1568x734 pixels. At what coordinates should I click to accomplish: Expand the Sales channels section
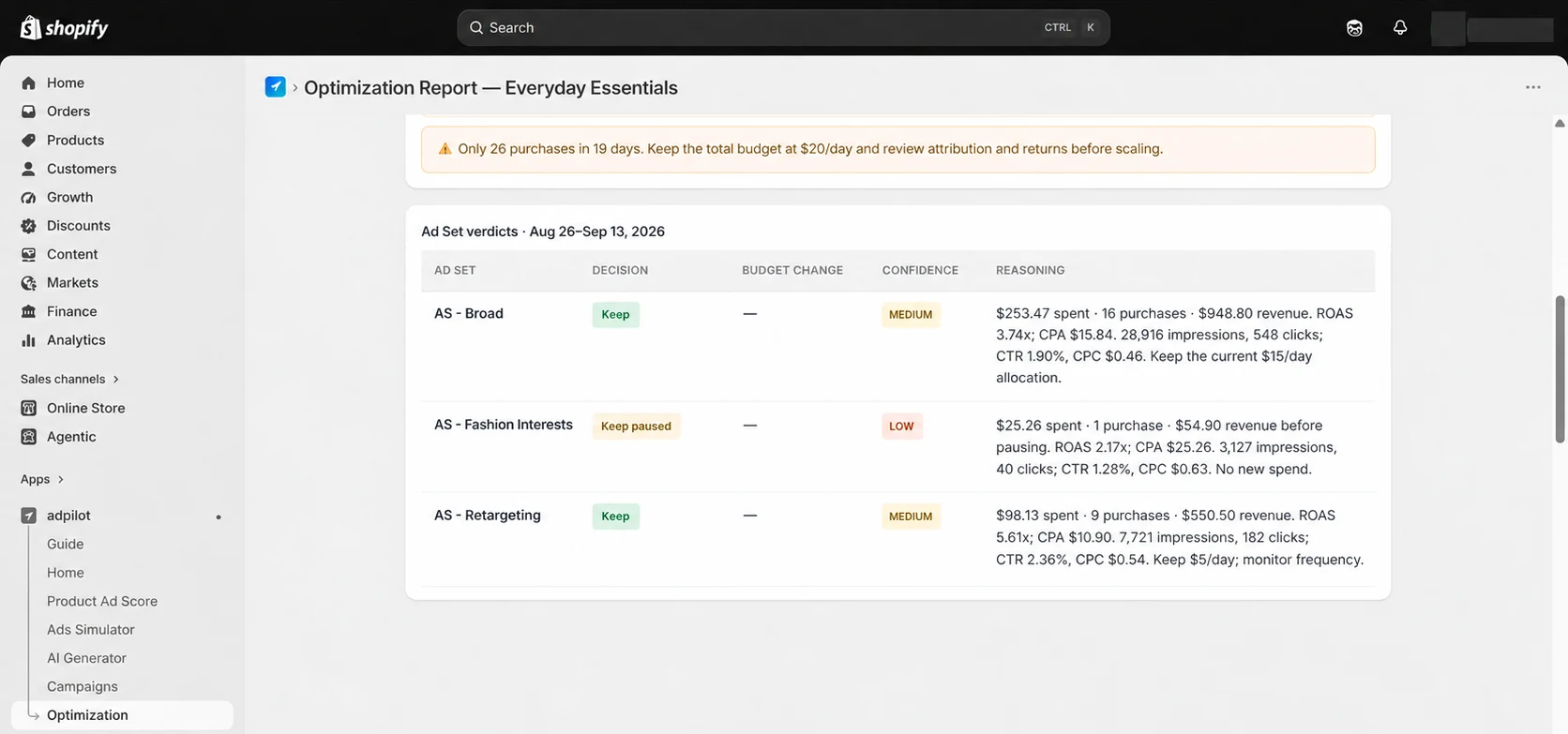click(70, 379)
